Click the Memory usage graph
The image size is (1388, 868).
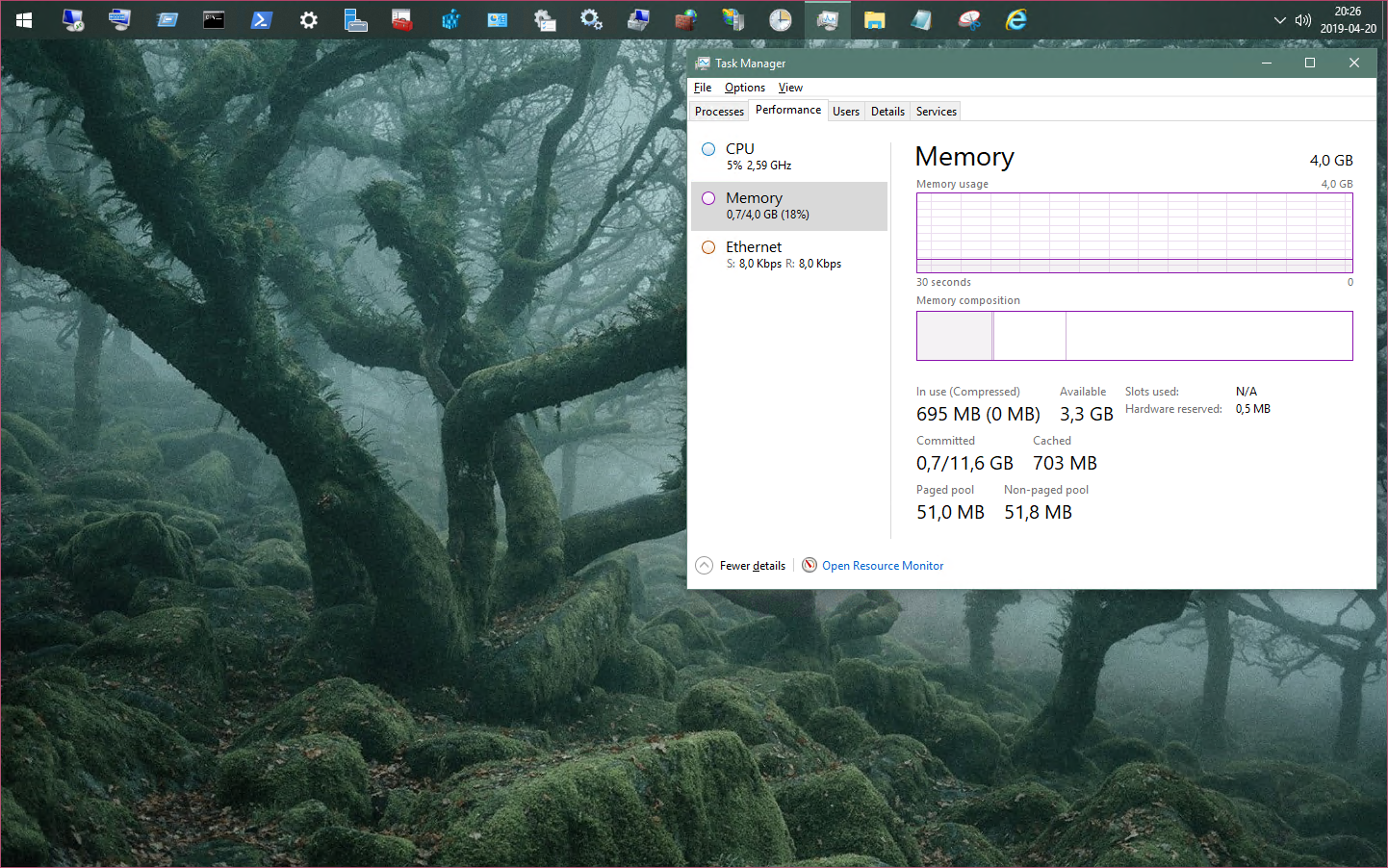click(1135, 233)
